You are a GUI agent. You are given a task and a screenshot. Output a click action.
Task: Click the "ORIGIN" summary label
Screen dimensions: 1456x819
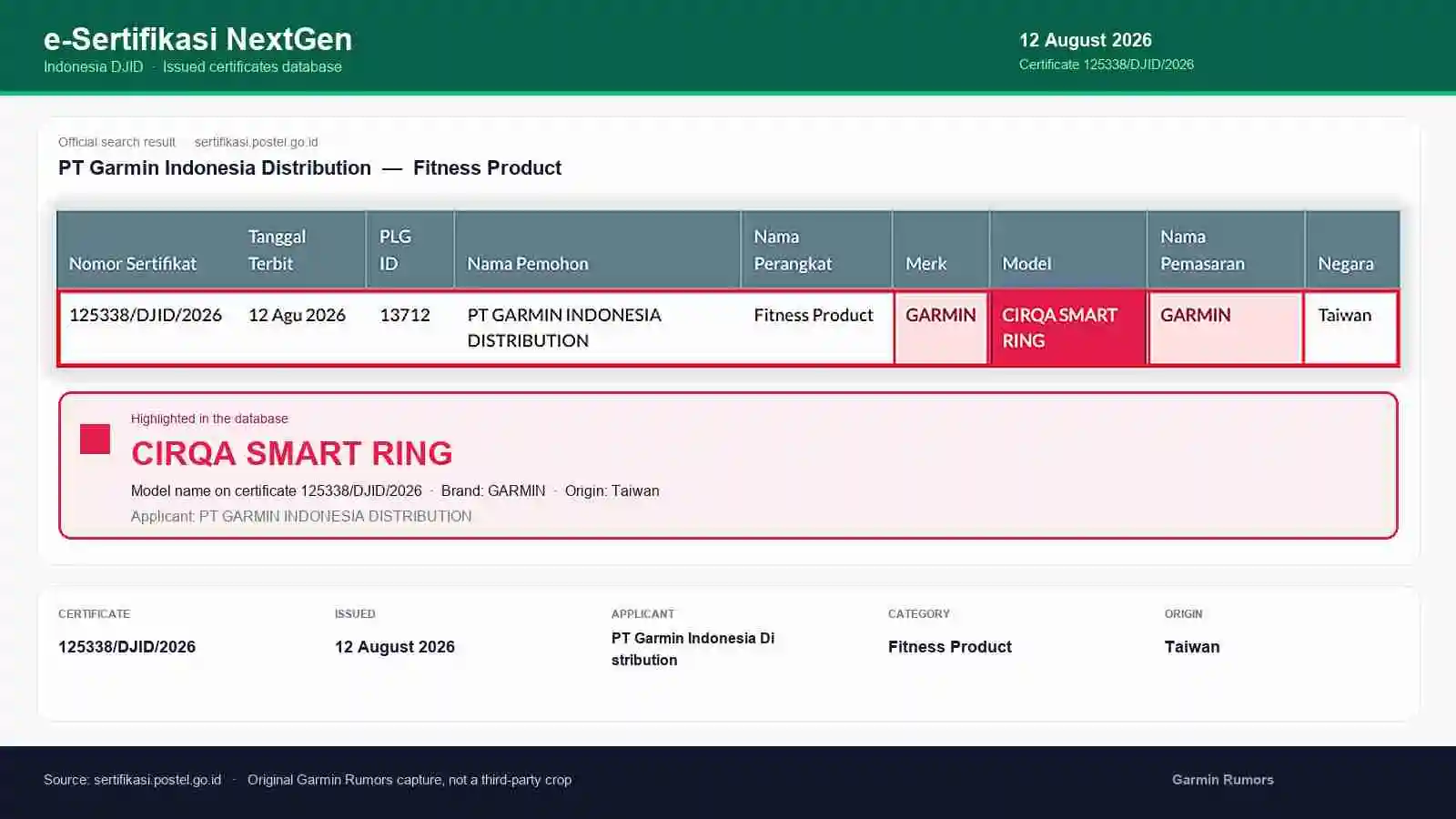[x=1183, y=614]
